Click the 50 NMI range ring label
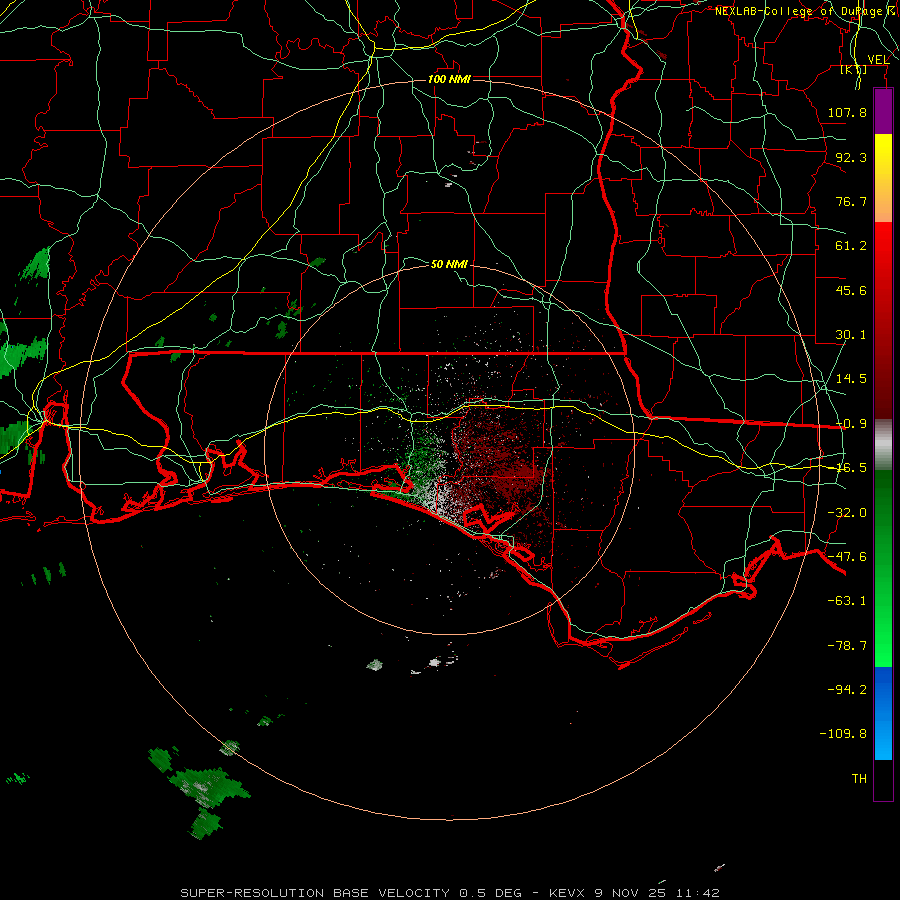 point(449,264)
